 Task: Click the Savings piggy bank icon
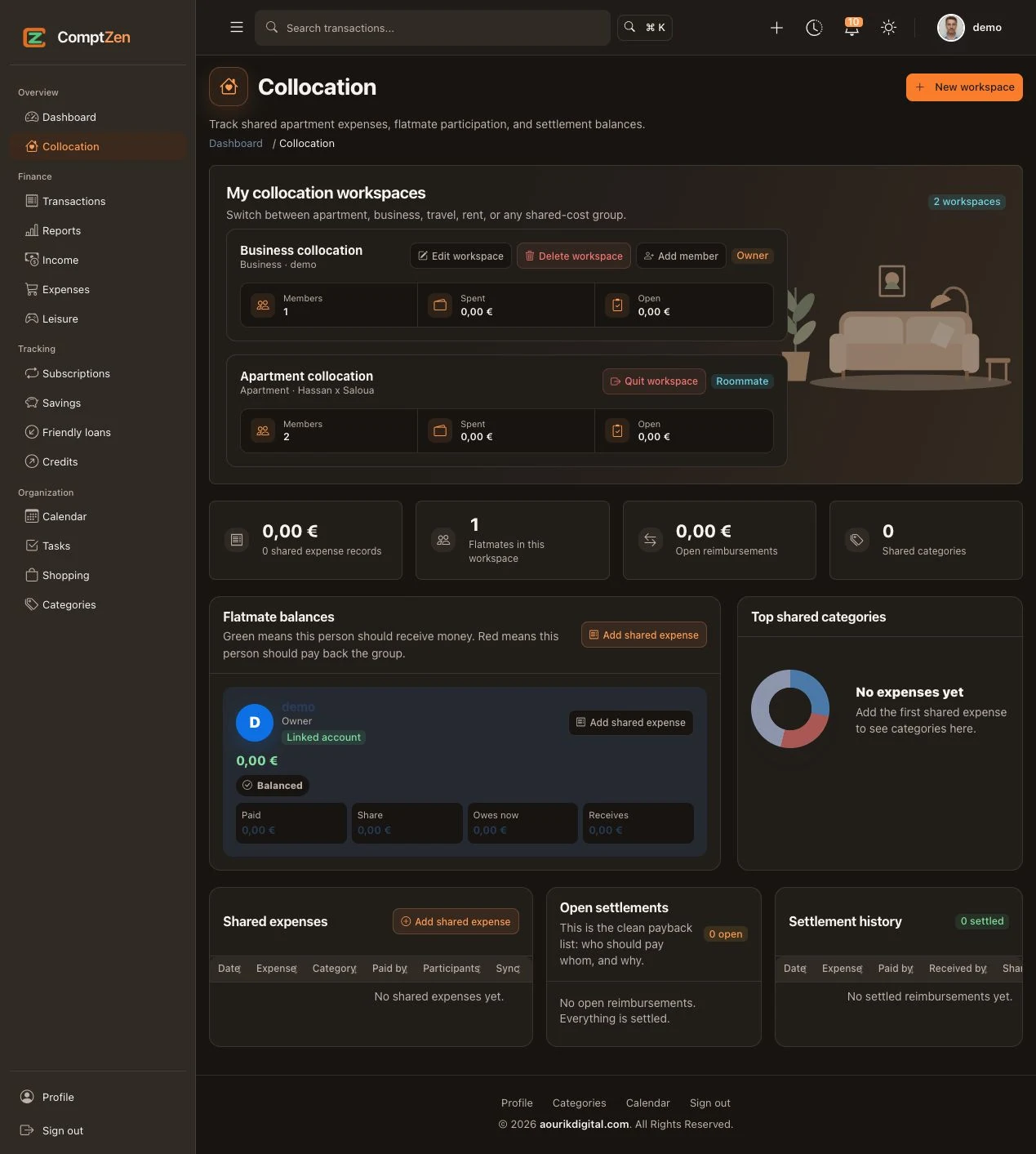pos(32,403)
